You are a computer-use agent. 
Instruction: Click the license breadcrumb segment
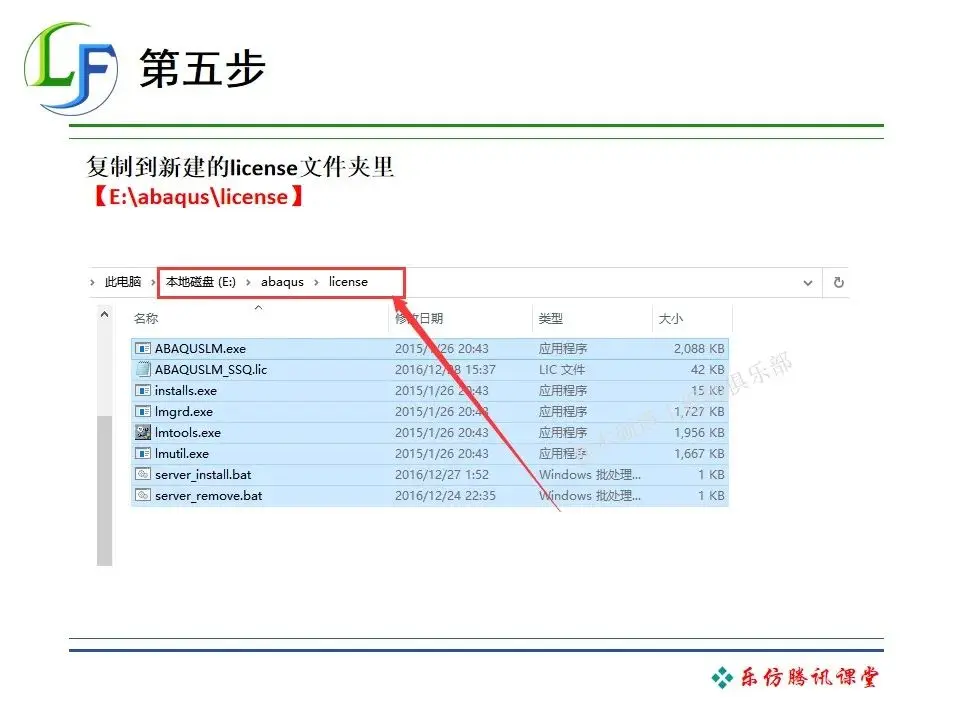(x=348, y=282)
